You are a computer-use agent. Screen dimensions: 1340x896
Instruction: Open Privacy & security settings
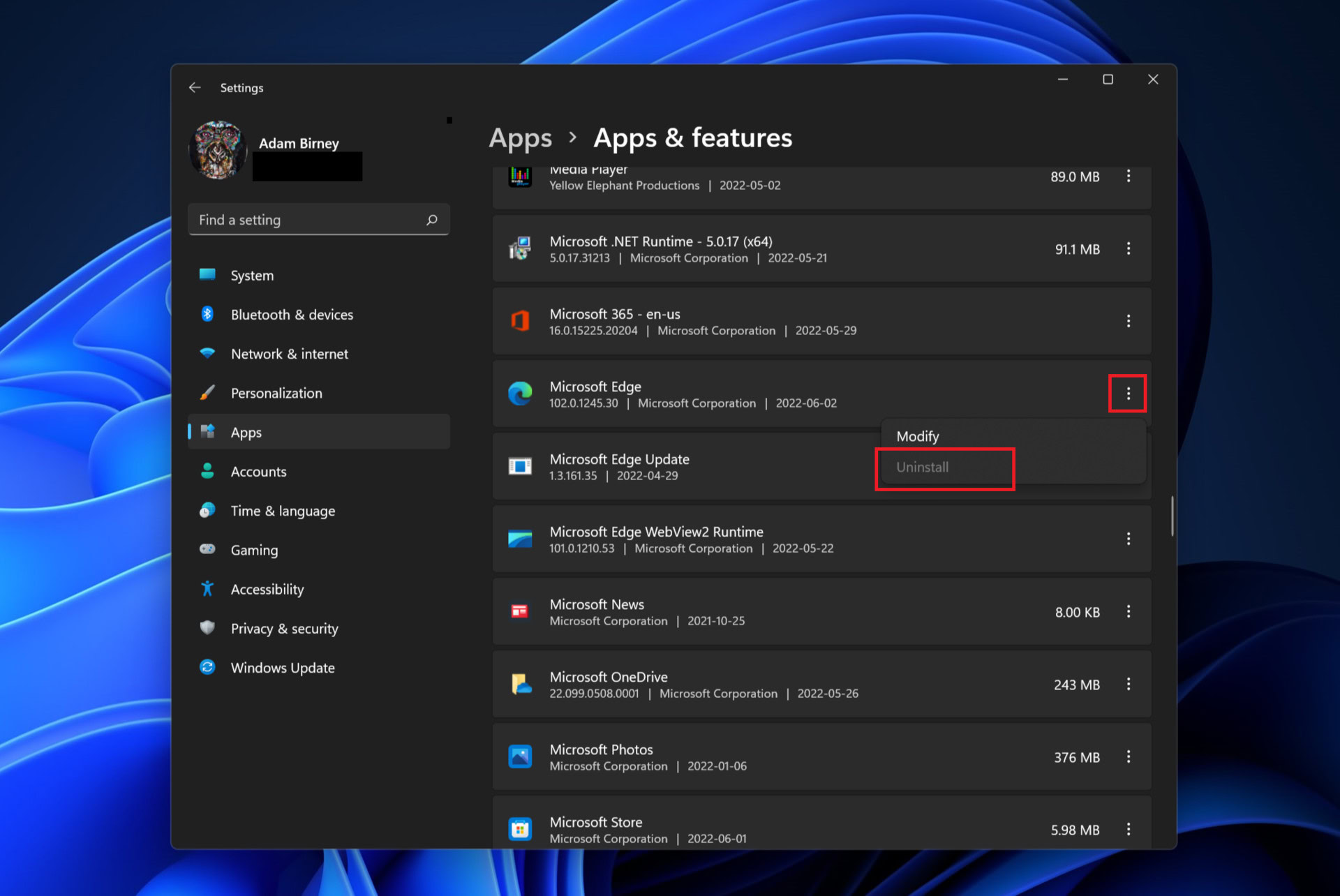click(319, 627)
